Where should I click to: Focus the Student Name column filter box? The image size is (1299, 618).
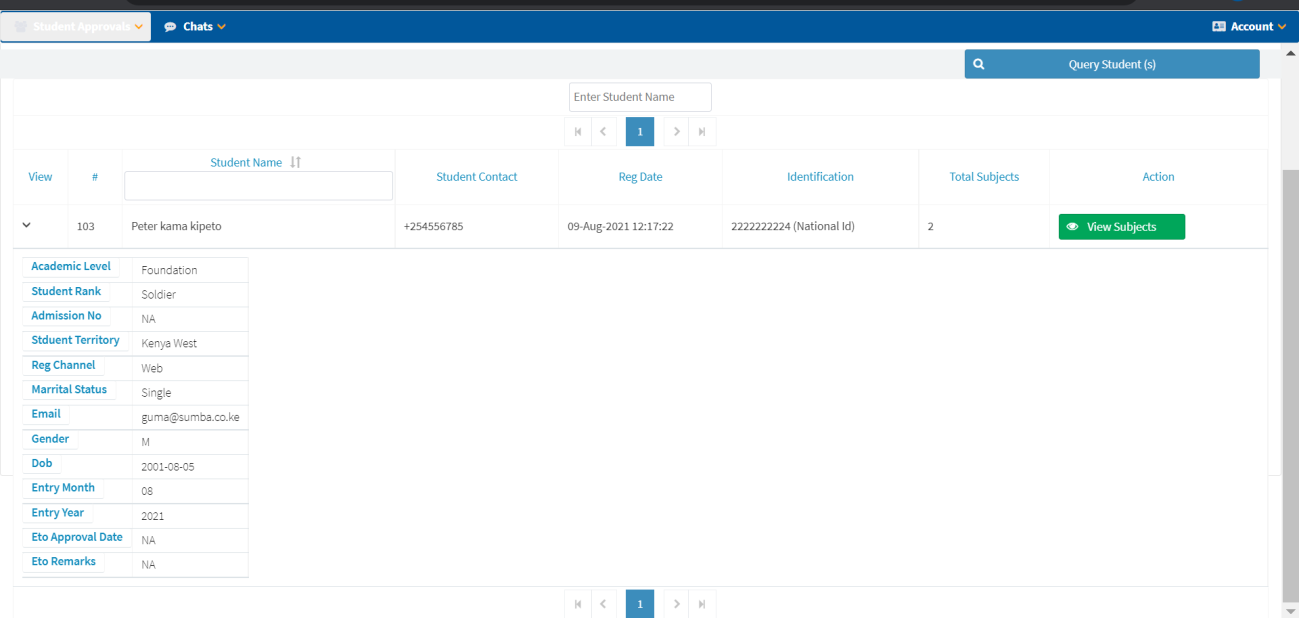tap(258, 186)
